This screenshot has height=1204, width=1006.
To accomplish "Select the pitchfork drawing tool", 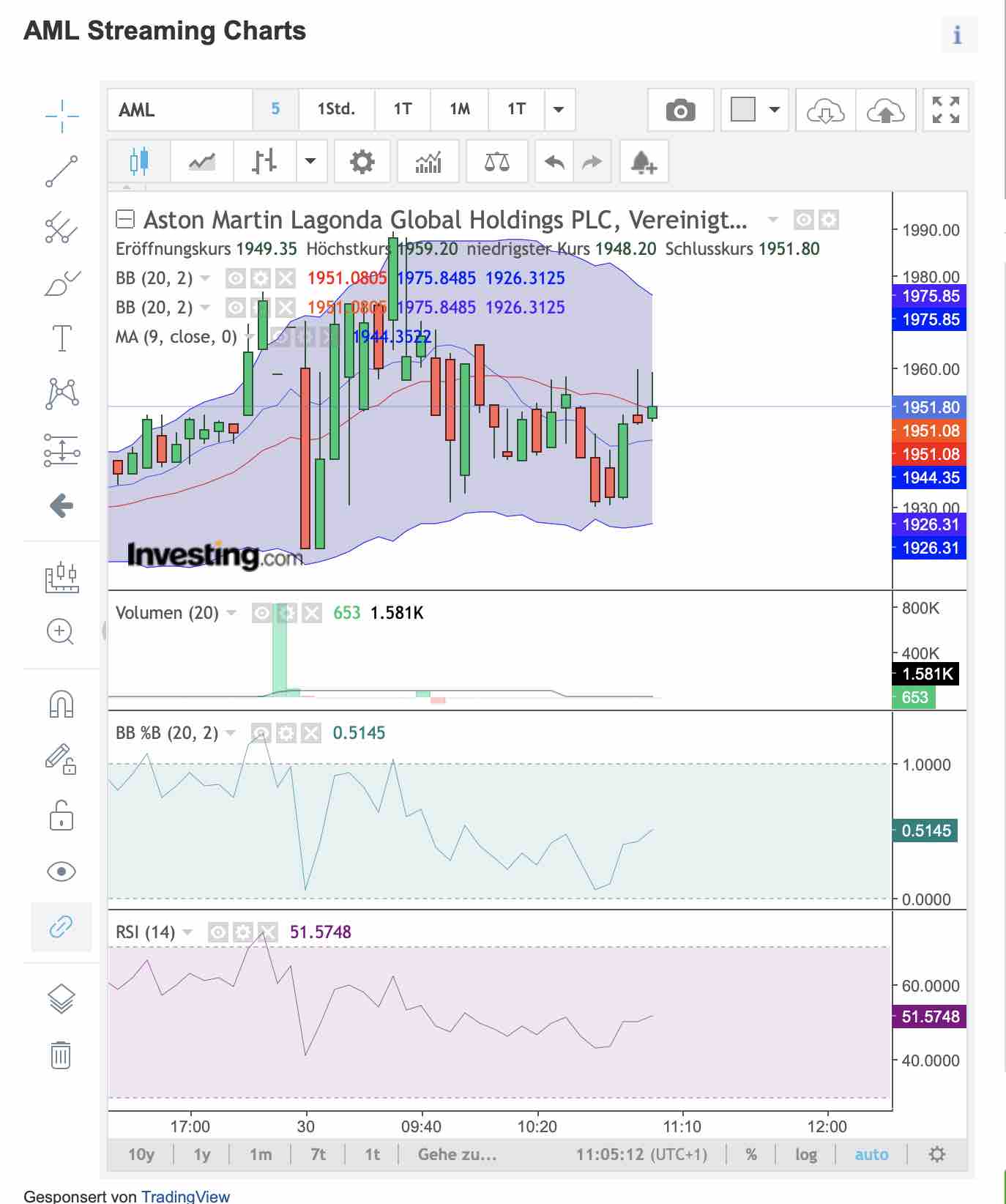I will [x=62, y=227].
